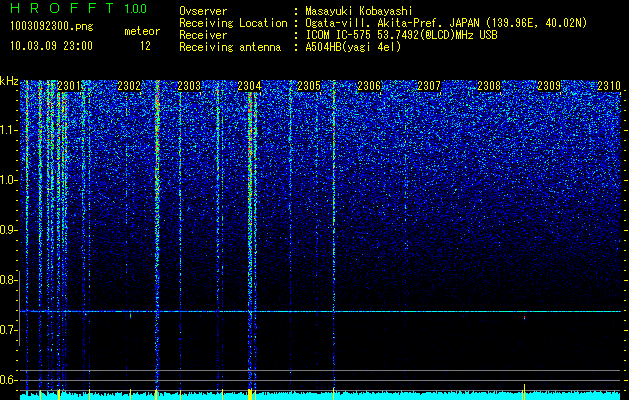The height and width of the screenshot is (400, 629).
Task: Click the 0.7 frequency axis label
Action: tap(8, 330)
